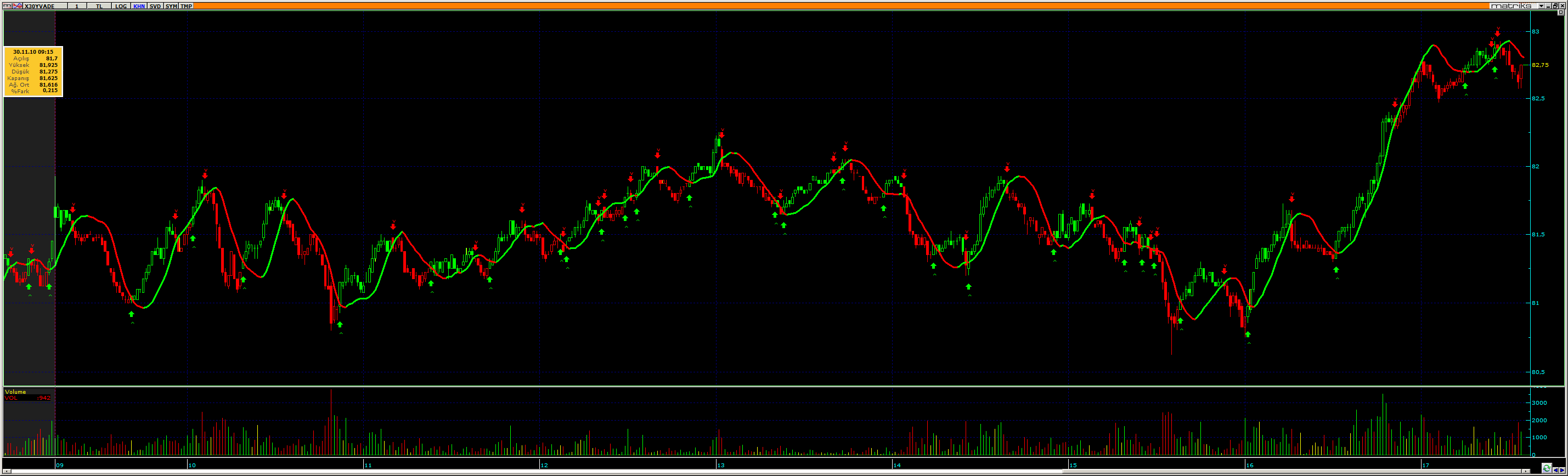
Task: Click the 12 time axis label
Action: click(x=544, y=465)
